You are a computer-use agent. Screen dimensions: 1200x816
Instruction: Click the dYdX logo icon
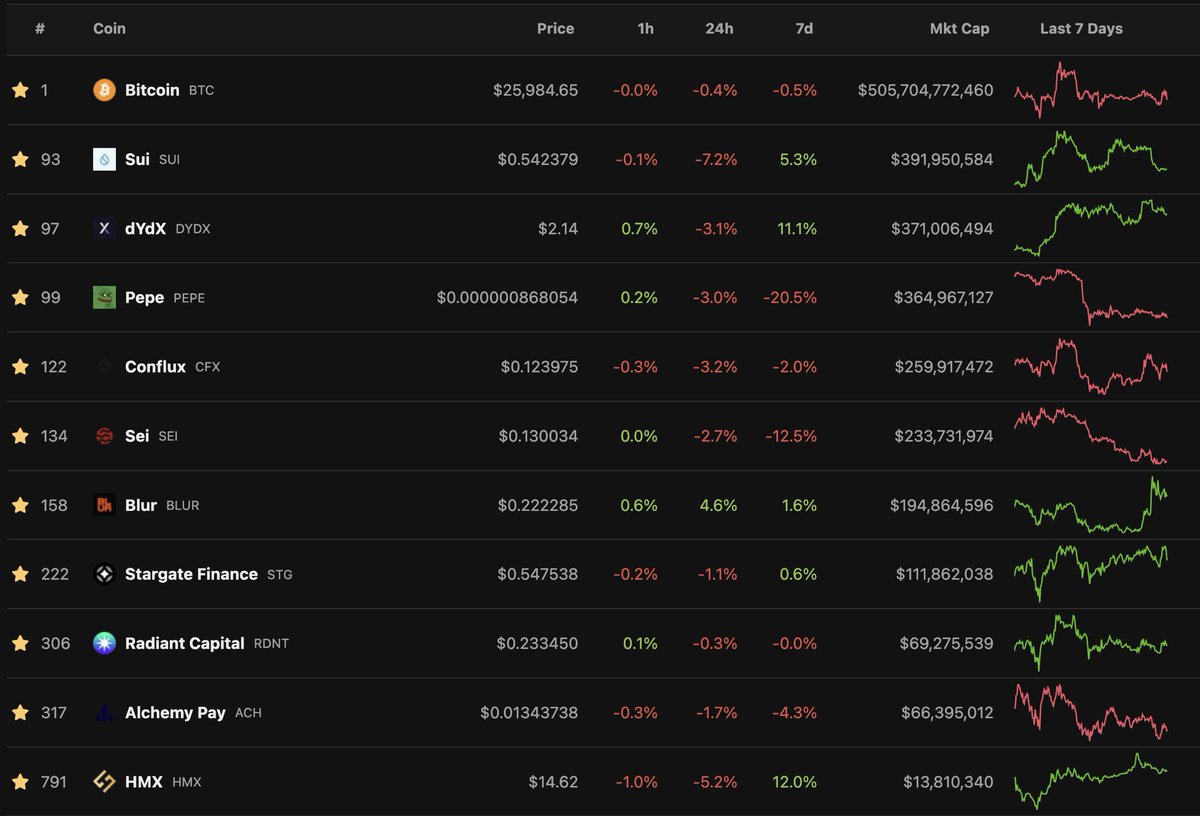click(x=104, y=227)
